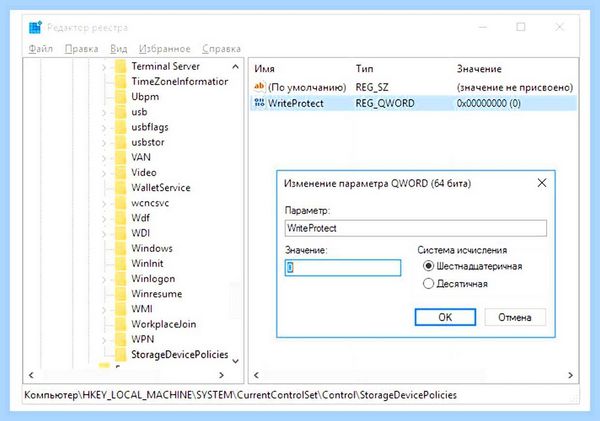Viewport: 600px width, 421px height.
Task: Select the Windows folder icon
Action: coord(121,248)
